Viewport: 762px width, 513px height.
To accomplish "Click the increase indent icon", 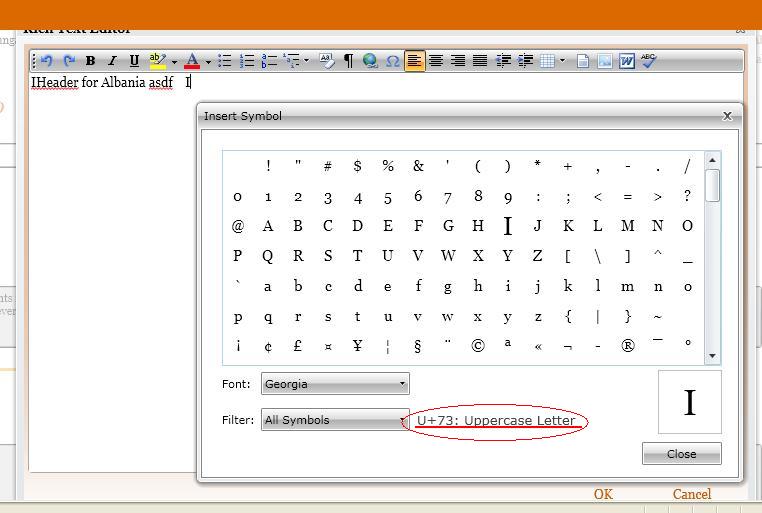I will point(525,61).
